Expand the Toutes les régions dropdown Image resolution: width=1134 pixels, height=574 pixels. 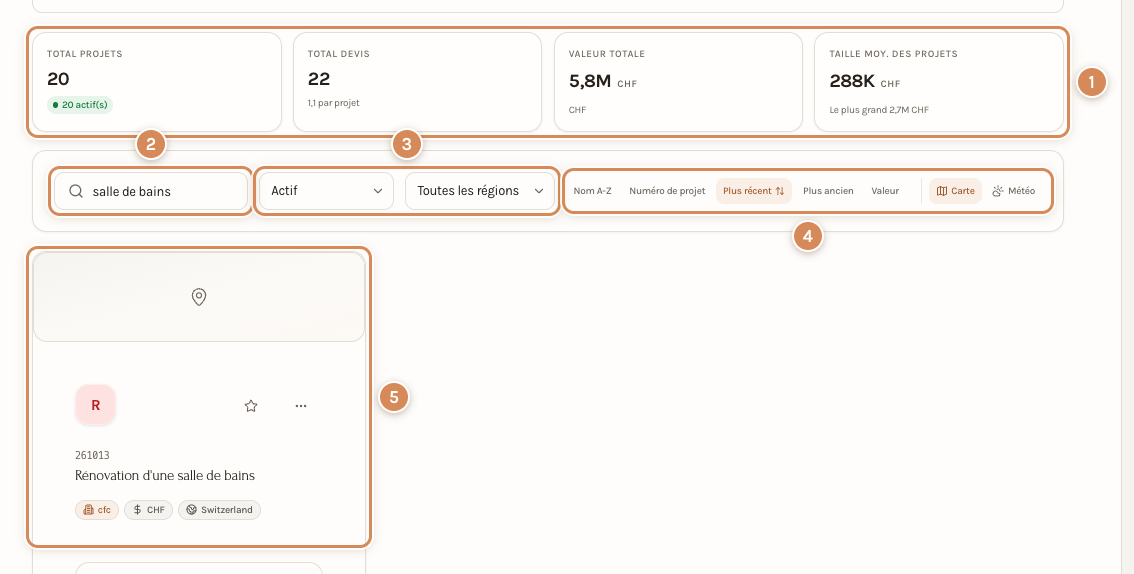point(479,191)
